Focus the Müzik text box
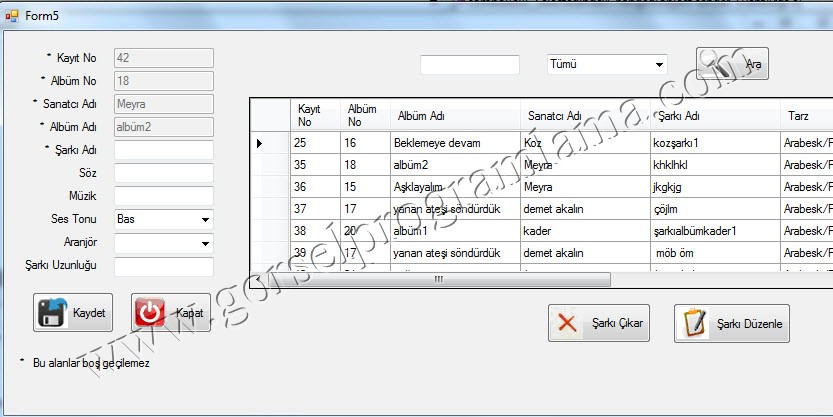The height and width of the screenshot is (417, 833). point(164,195)
